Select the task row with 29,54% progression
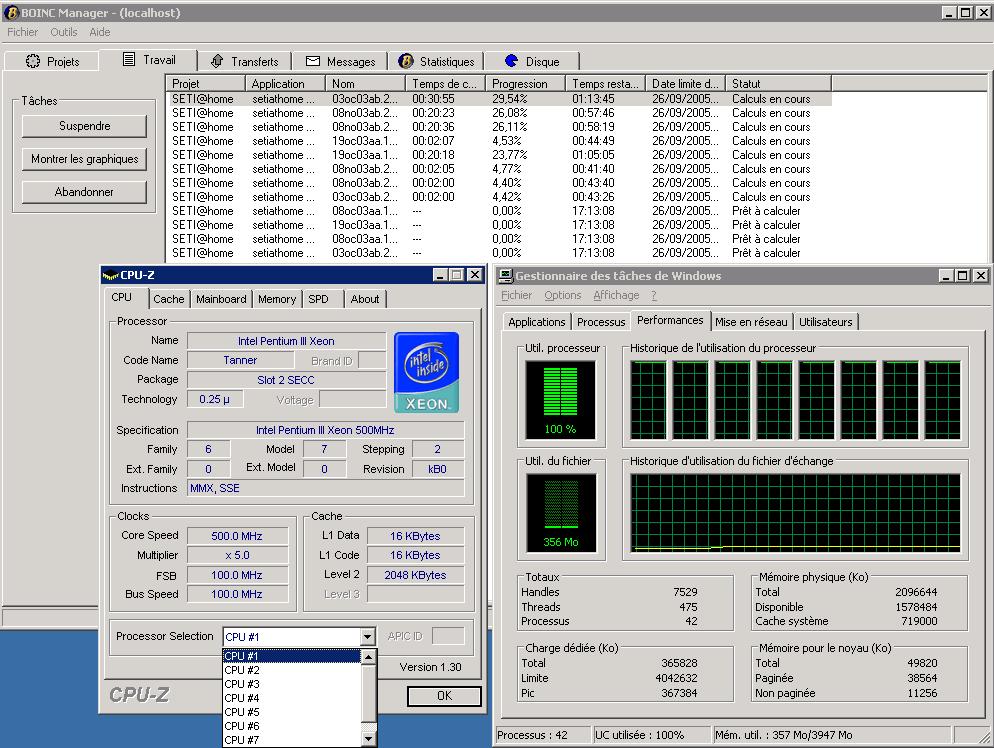The width and height of the screenshot is (994, 748). [x=499, y=99]
